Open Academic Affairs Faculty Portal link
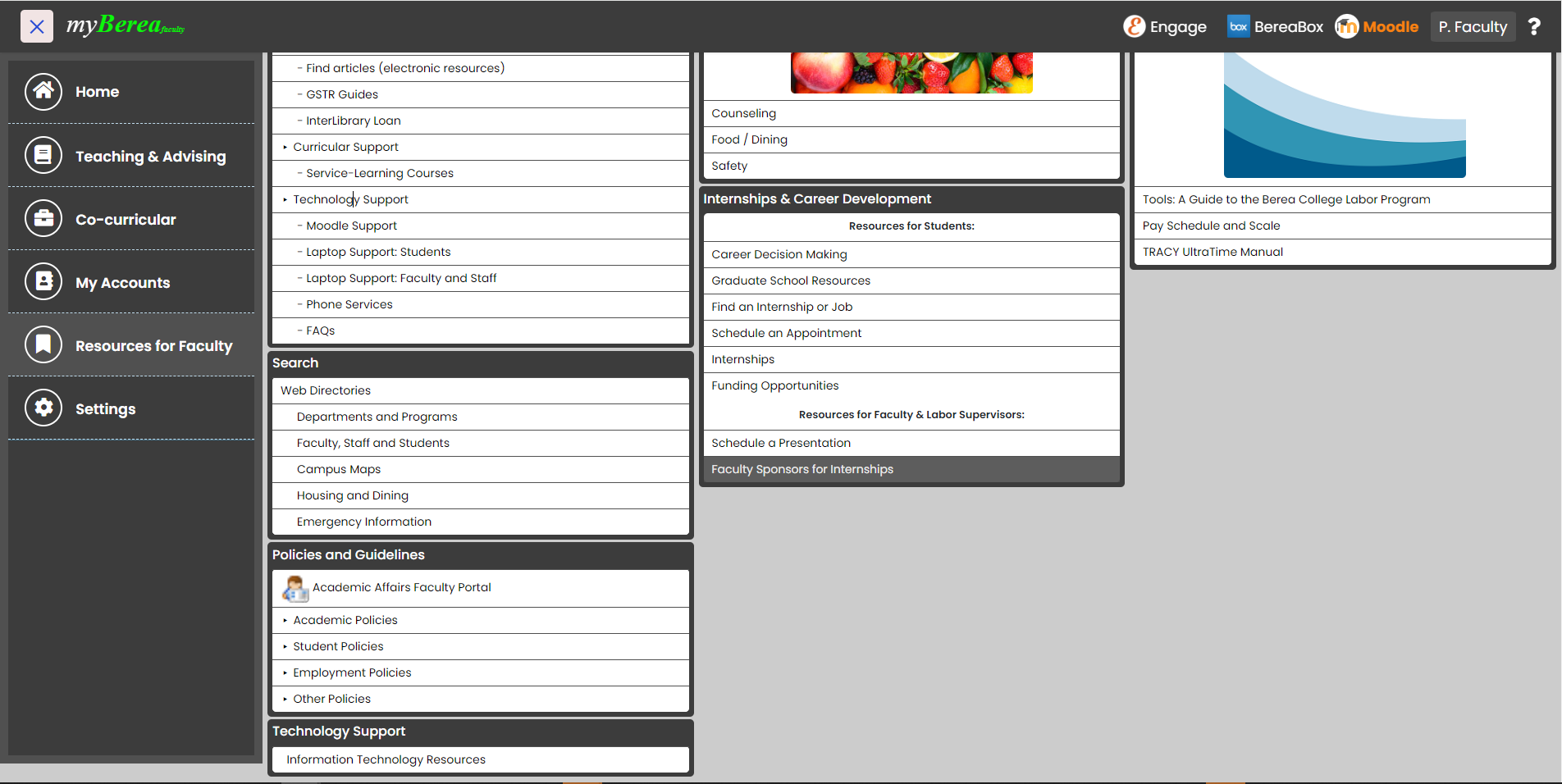This screenshot has width=1562, height=784. coord(401,588)
